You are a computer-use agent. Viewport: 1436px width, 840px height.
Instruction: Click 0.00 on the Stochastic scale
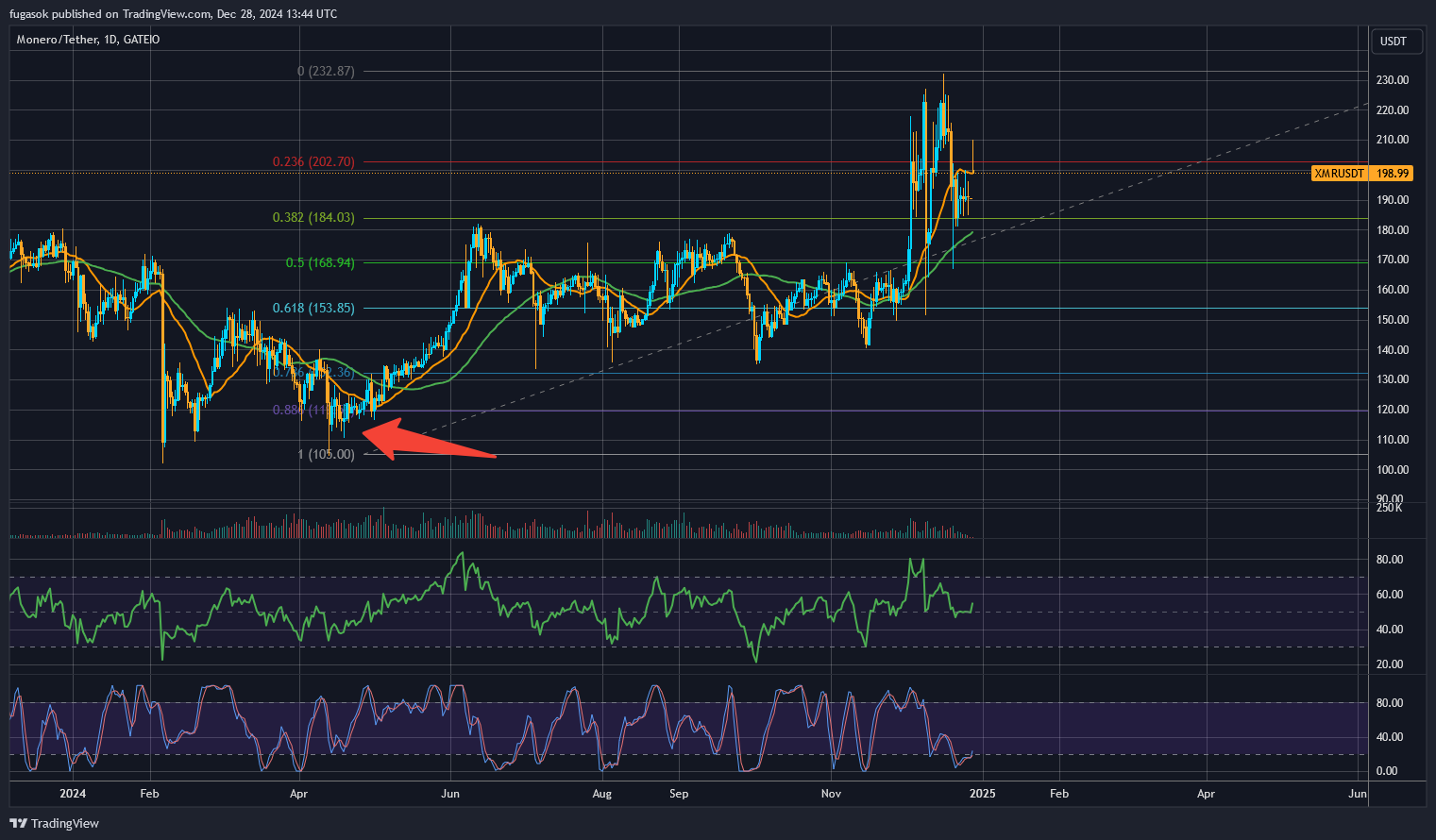click(1387, 771)
